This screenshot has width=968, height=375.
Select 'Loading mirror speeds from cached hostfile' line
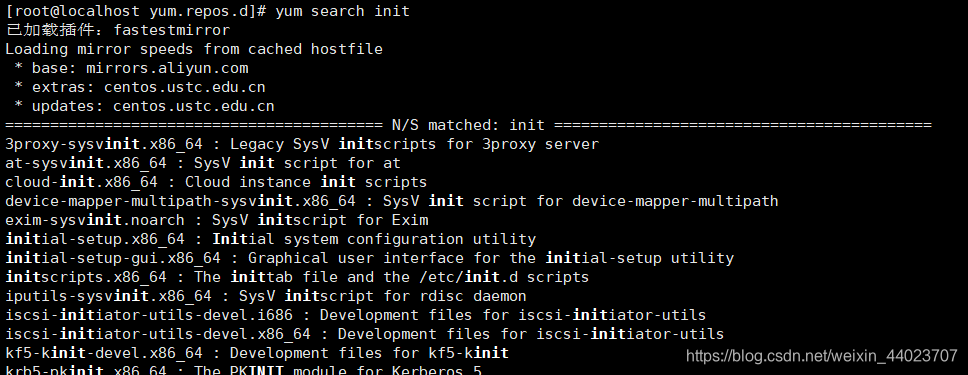pos(194,49)
